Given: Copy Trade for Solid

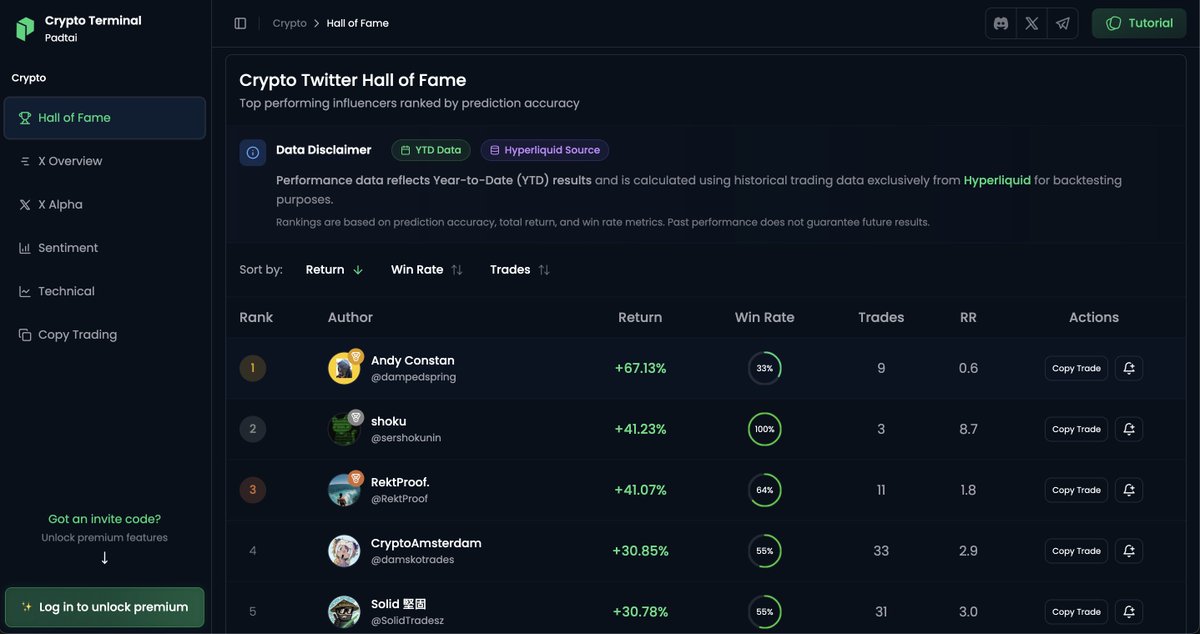Looking at the screenshot, I should click(x=1076, y=612).
